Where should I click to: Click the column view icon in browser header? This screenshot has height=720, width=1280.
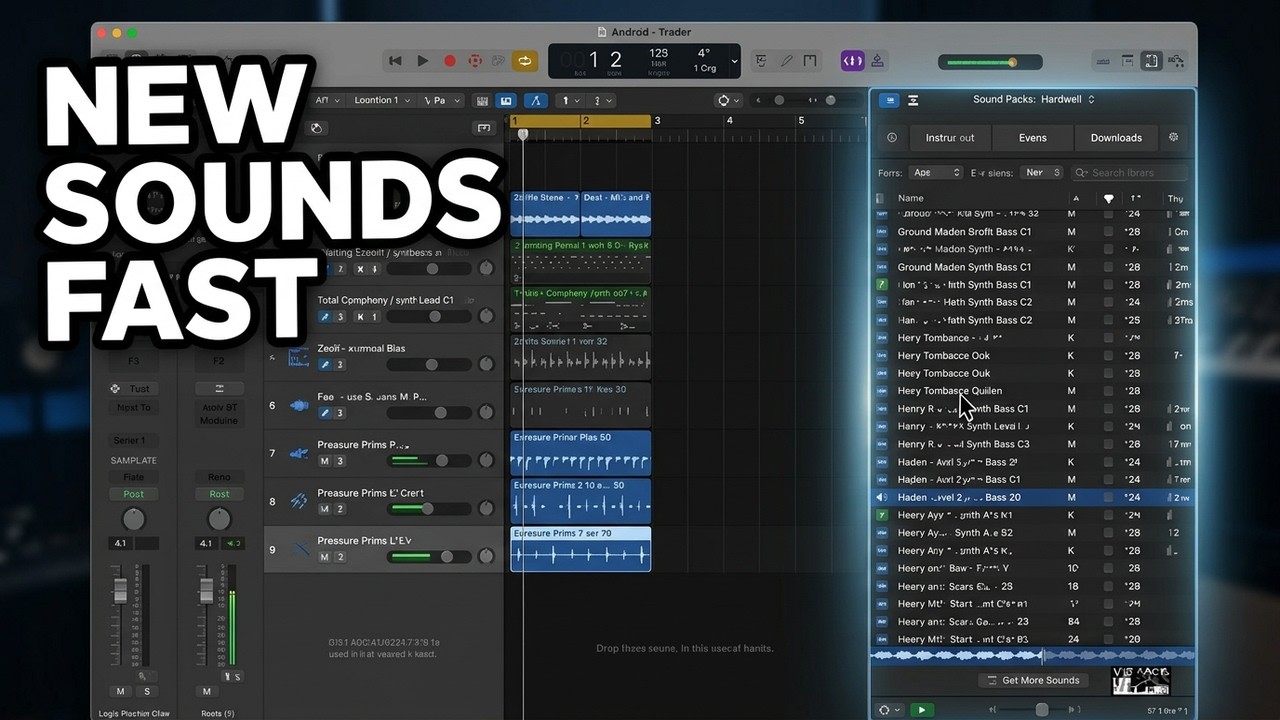pyautogui.click(x=913, y=100)
